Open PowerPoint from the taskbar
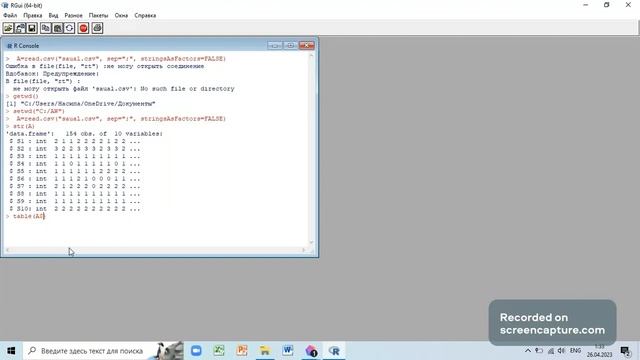The width and height of the screenshot is (640, 360). point(242,351)
